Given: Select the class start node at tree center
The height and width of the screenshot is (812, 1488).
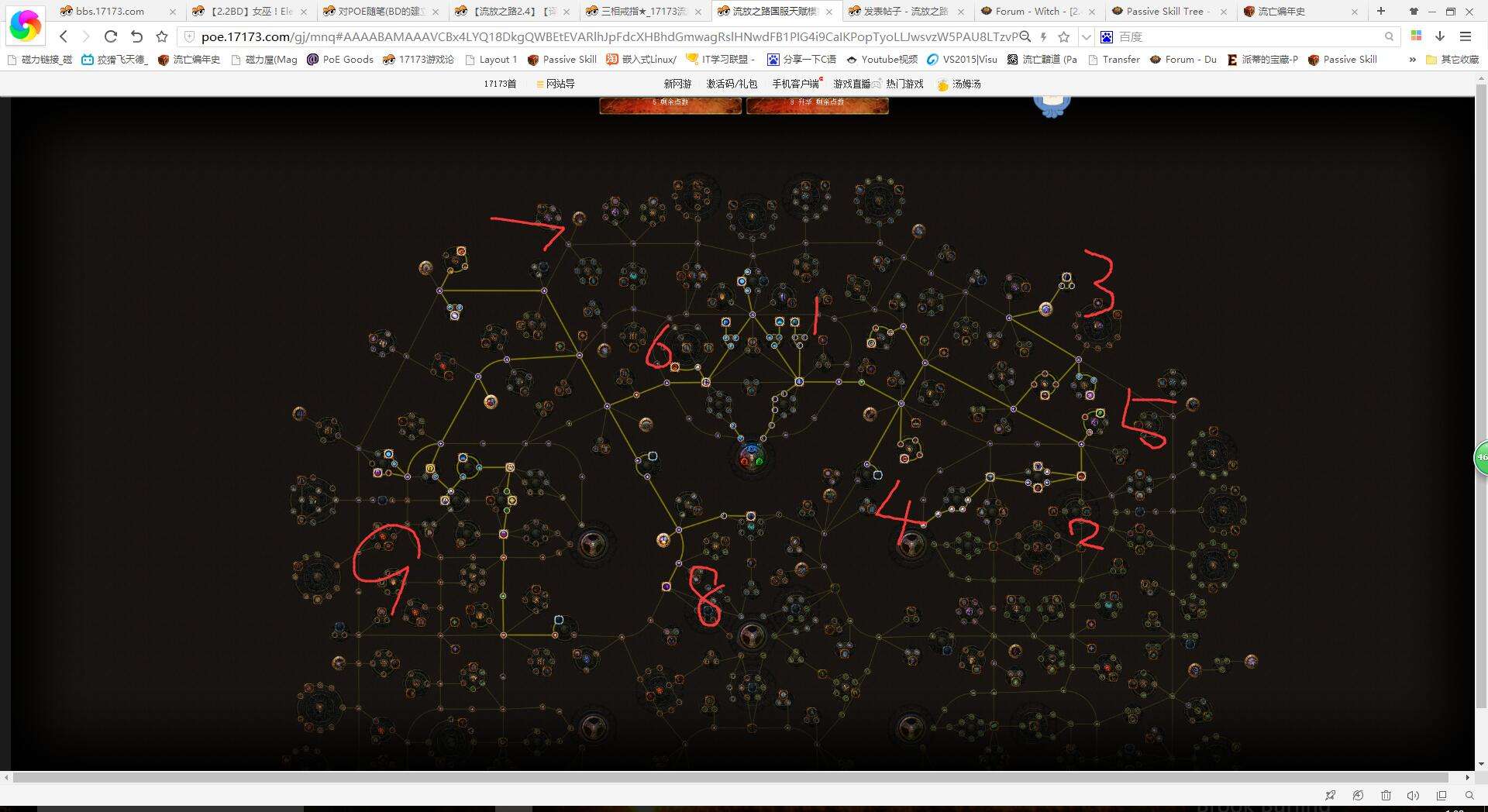Looking at the screenshot, I should coord(751,455).
